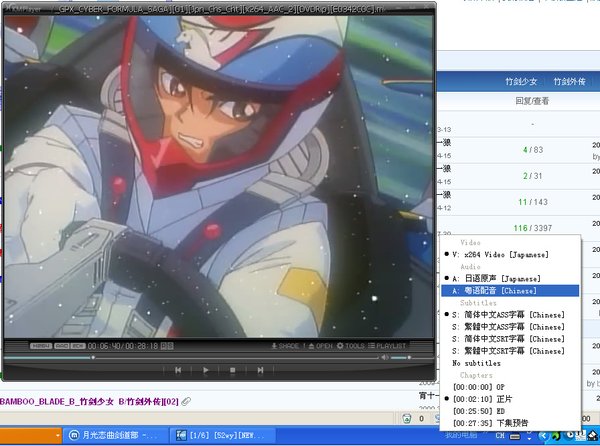Switch to 月光恋曲 taskbar window

click(116, 435)
